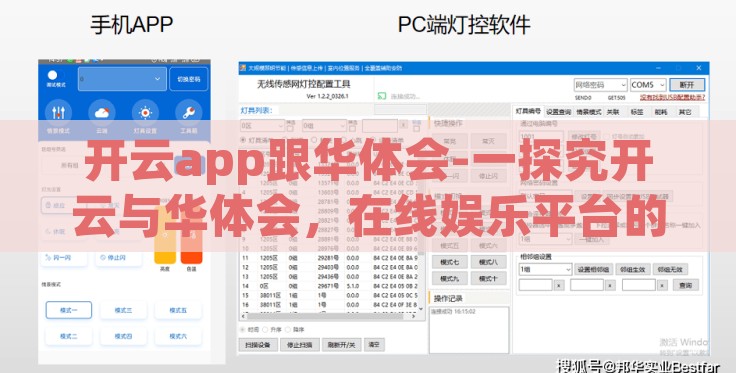Screen dimensions: 736x373
Task: Clear the first neighbor group field with its x
Action: coord(559,285)
